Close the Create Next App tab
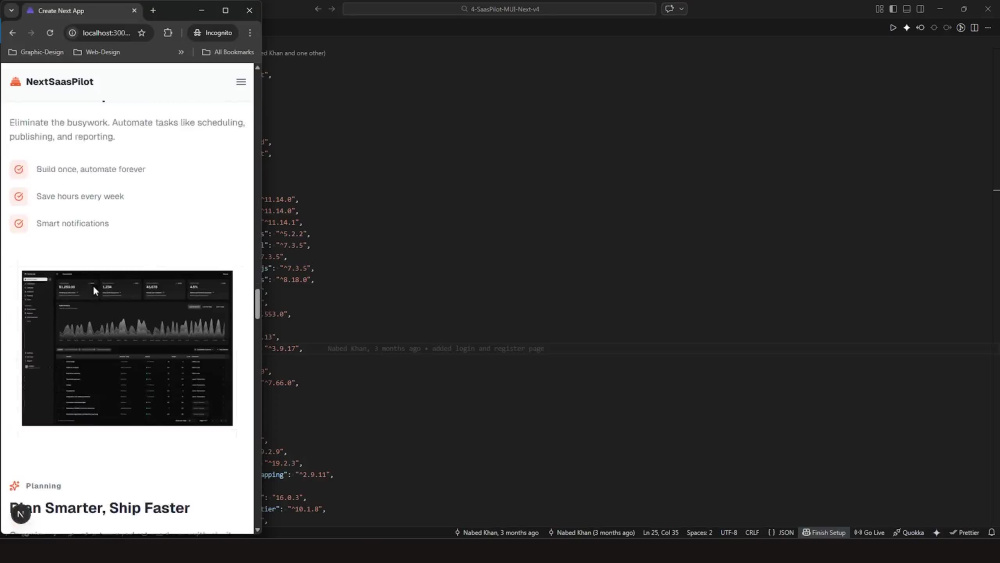Image resolution: width=1000 pixels, height=563 pixels. (x=134, y=11)
